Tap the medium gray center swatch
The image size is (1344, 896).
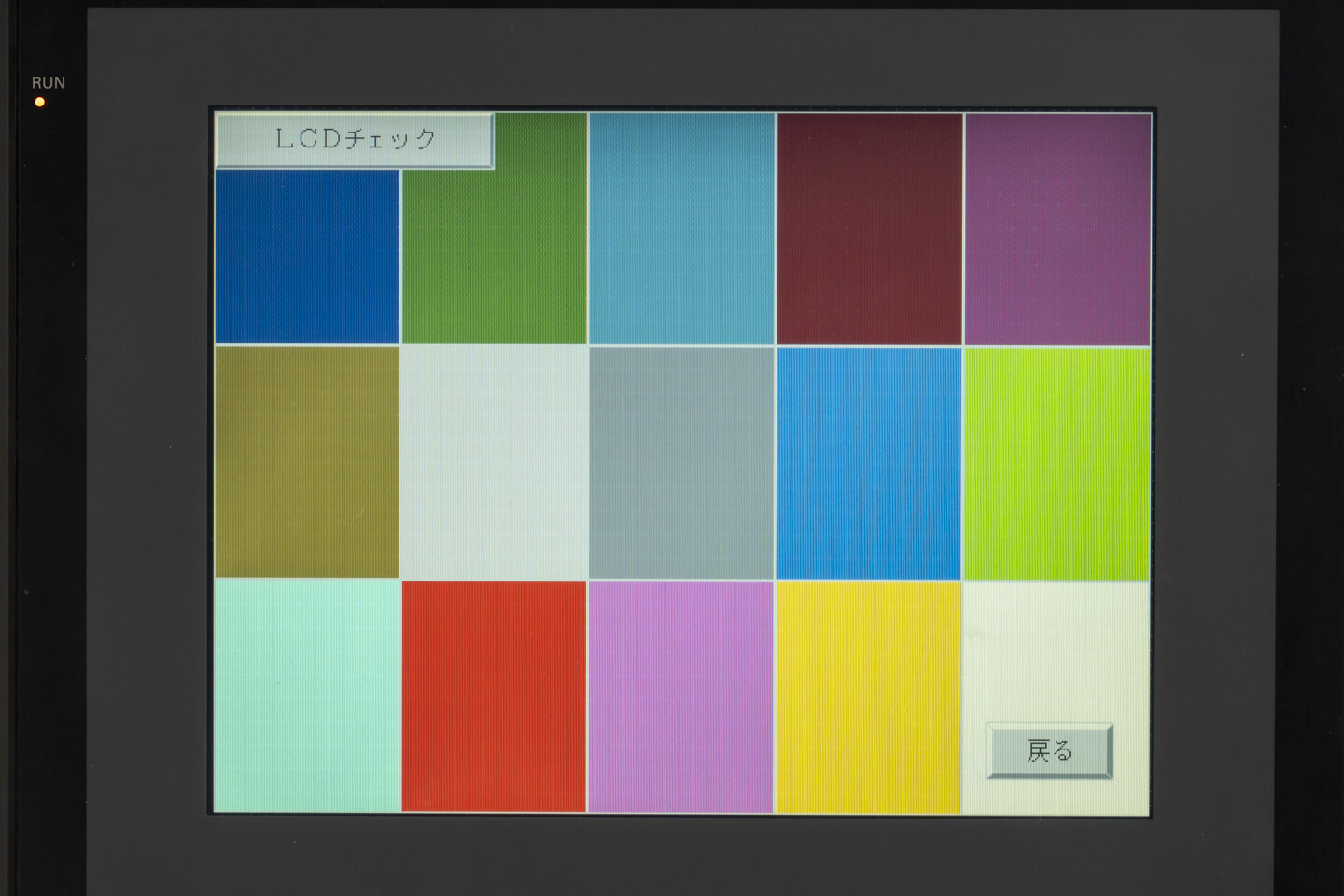pos(681,462)
